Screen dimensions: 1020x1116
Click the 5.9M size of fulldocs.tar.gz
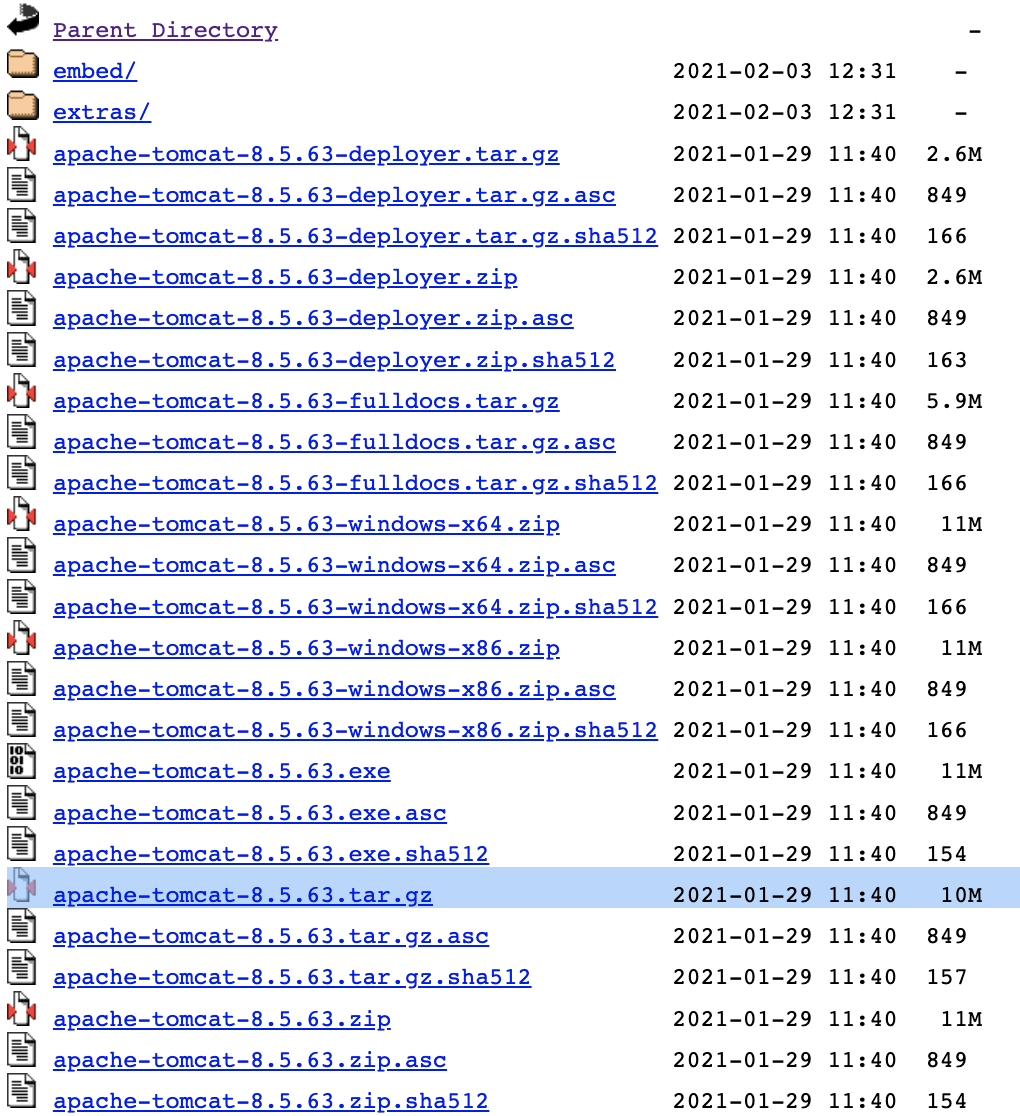955,401
